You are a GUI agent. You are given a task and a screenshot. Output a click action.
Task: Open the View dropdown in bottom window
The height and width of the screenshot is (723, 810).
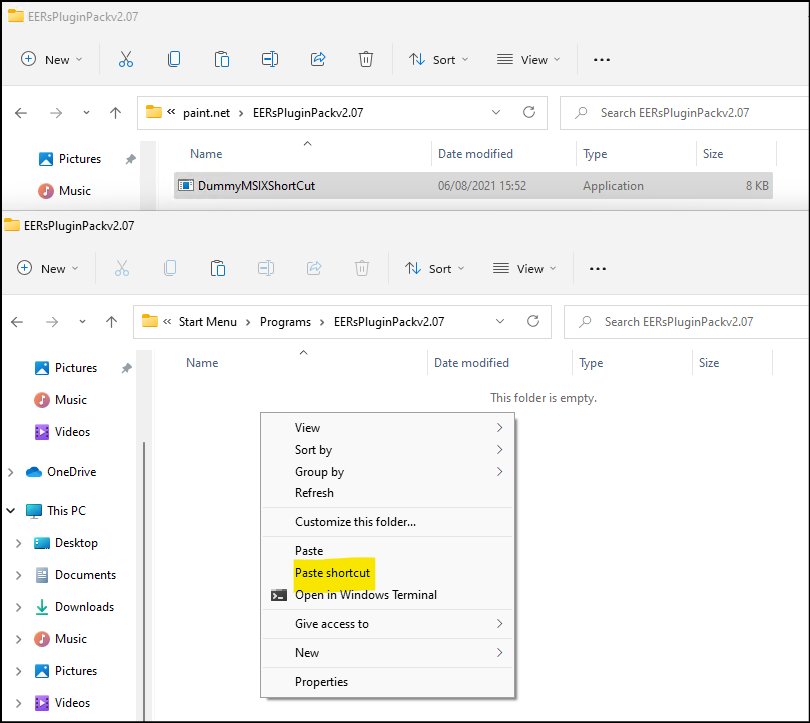tap(526, 269)
